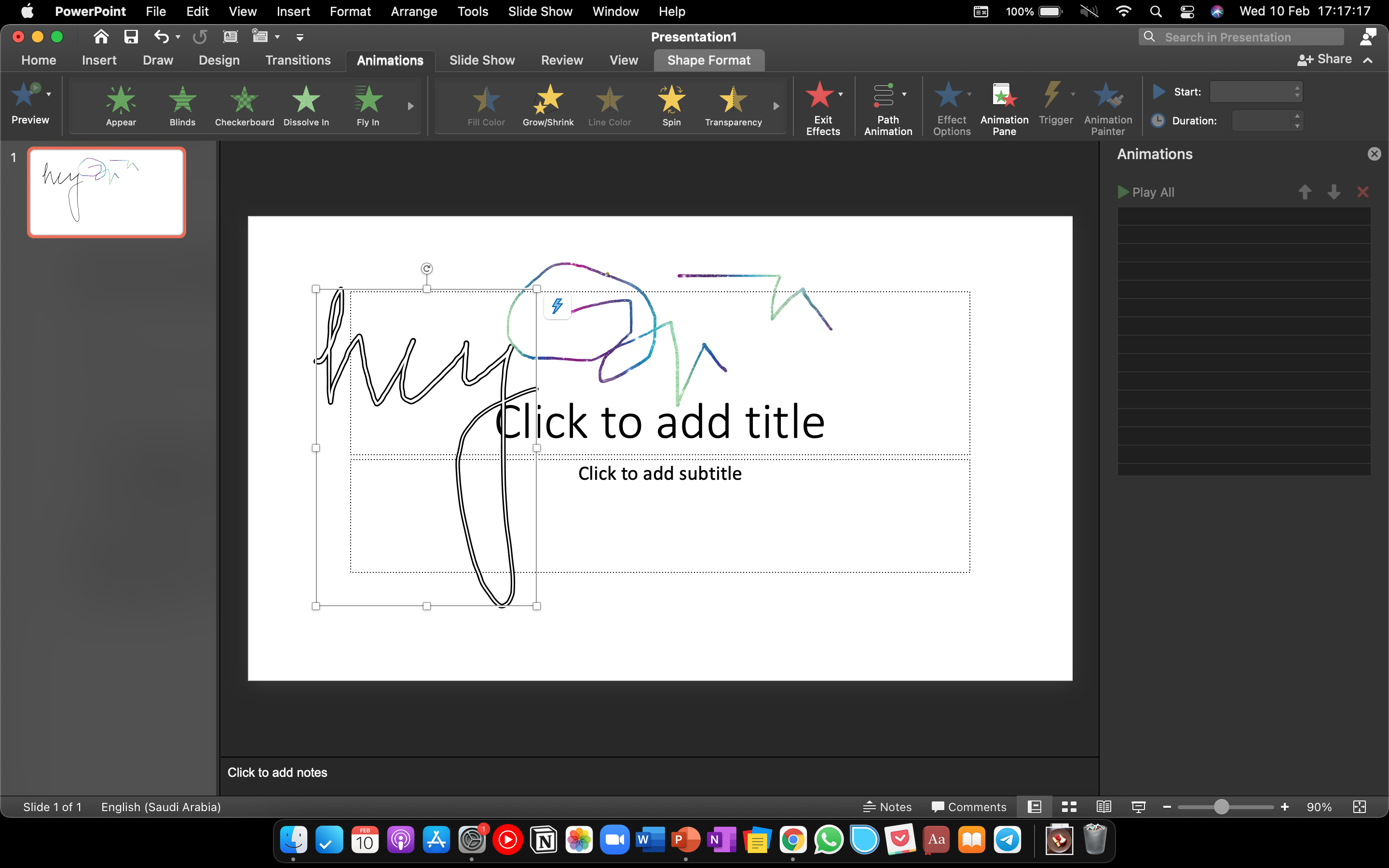The height and width of the screenshot is (868, 1389).
Task: Collapse the ribbon with chevron
Action: click(1368, 60)
